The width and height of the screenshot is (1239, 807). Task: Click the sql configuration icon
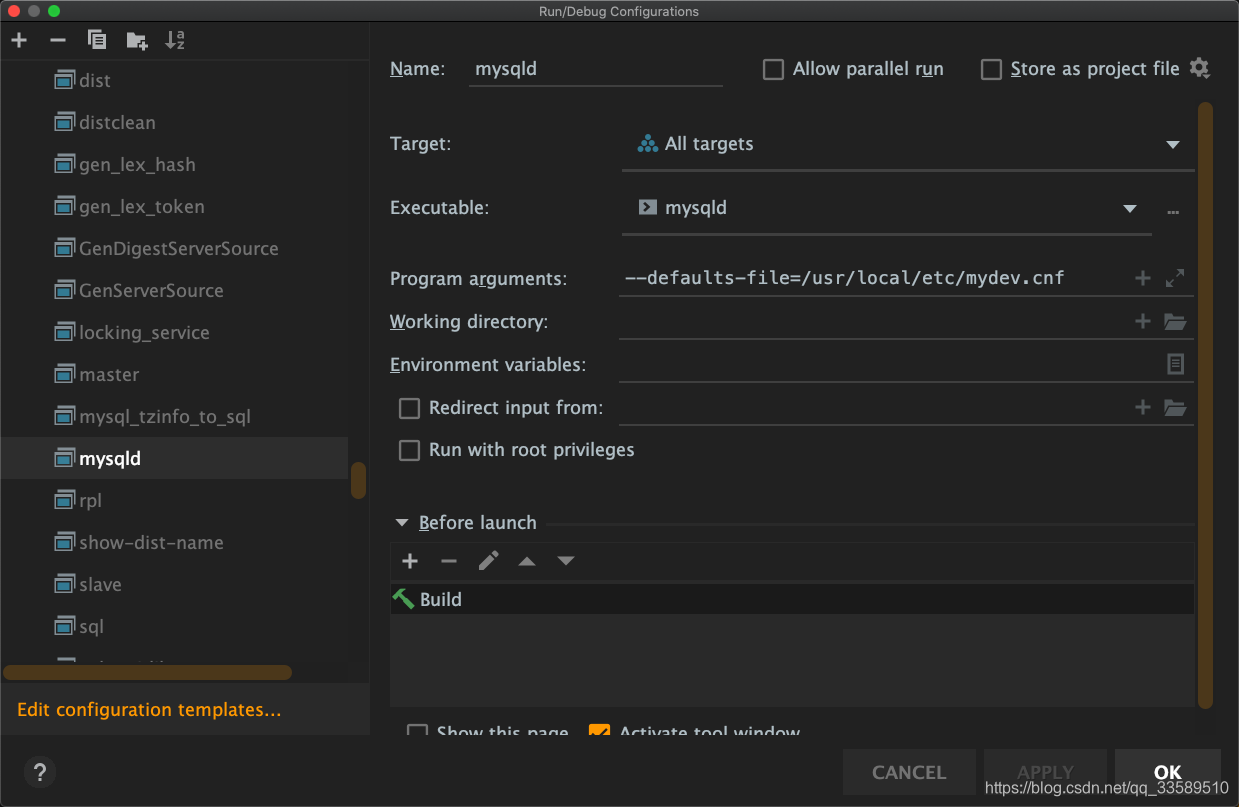click(64, 626)
